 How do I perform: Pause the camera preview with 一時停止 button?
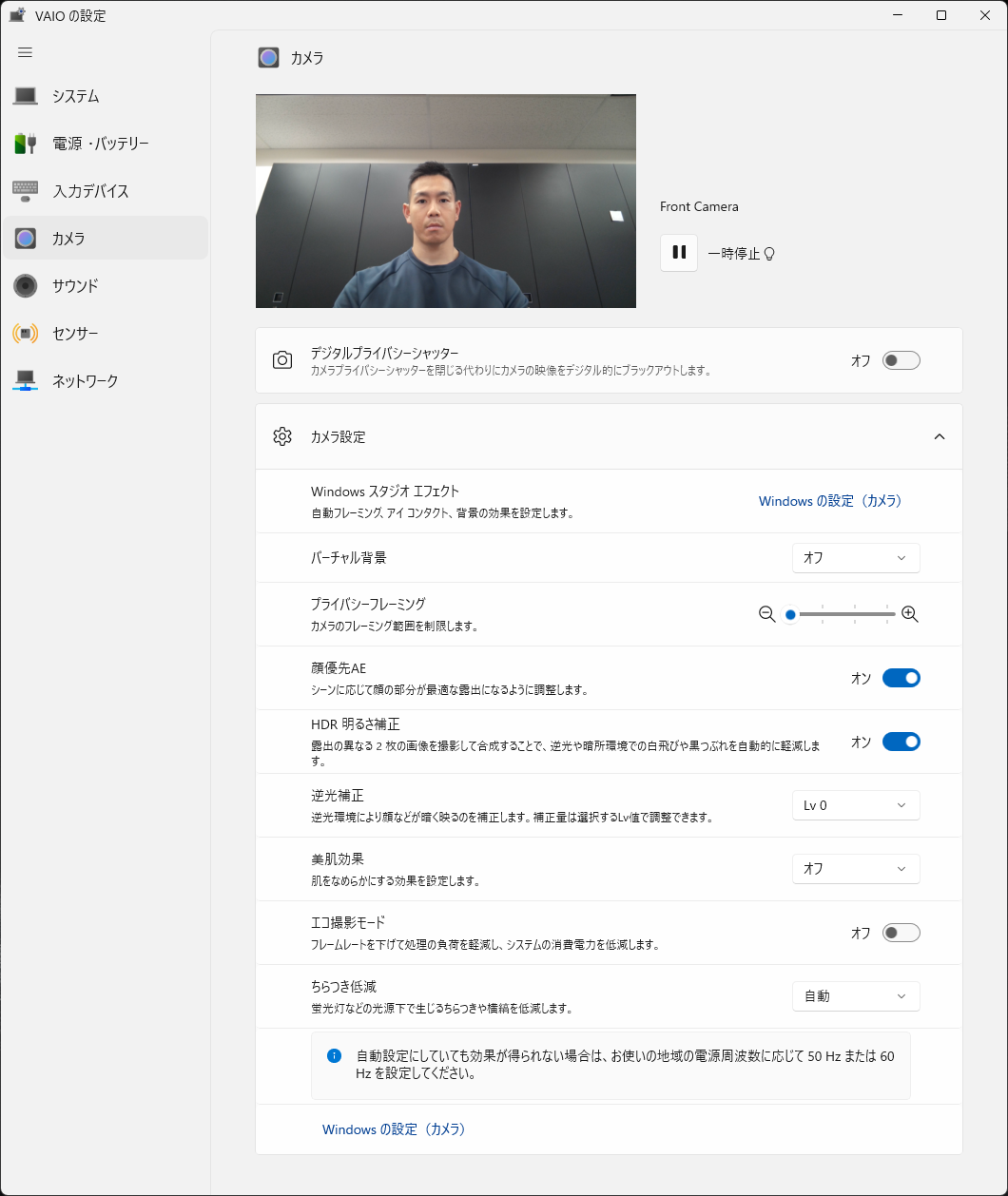(679, 253)
